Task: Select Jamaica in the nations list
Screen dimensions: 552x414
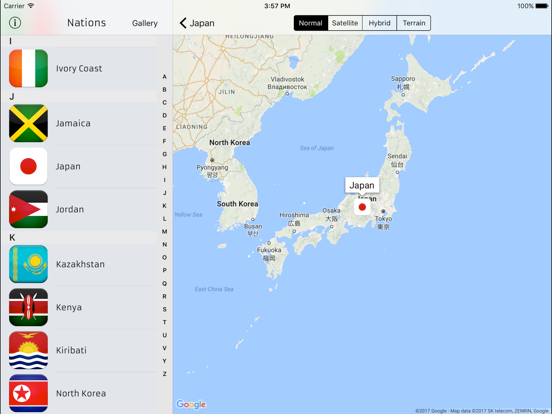Action: [73, 123]
